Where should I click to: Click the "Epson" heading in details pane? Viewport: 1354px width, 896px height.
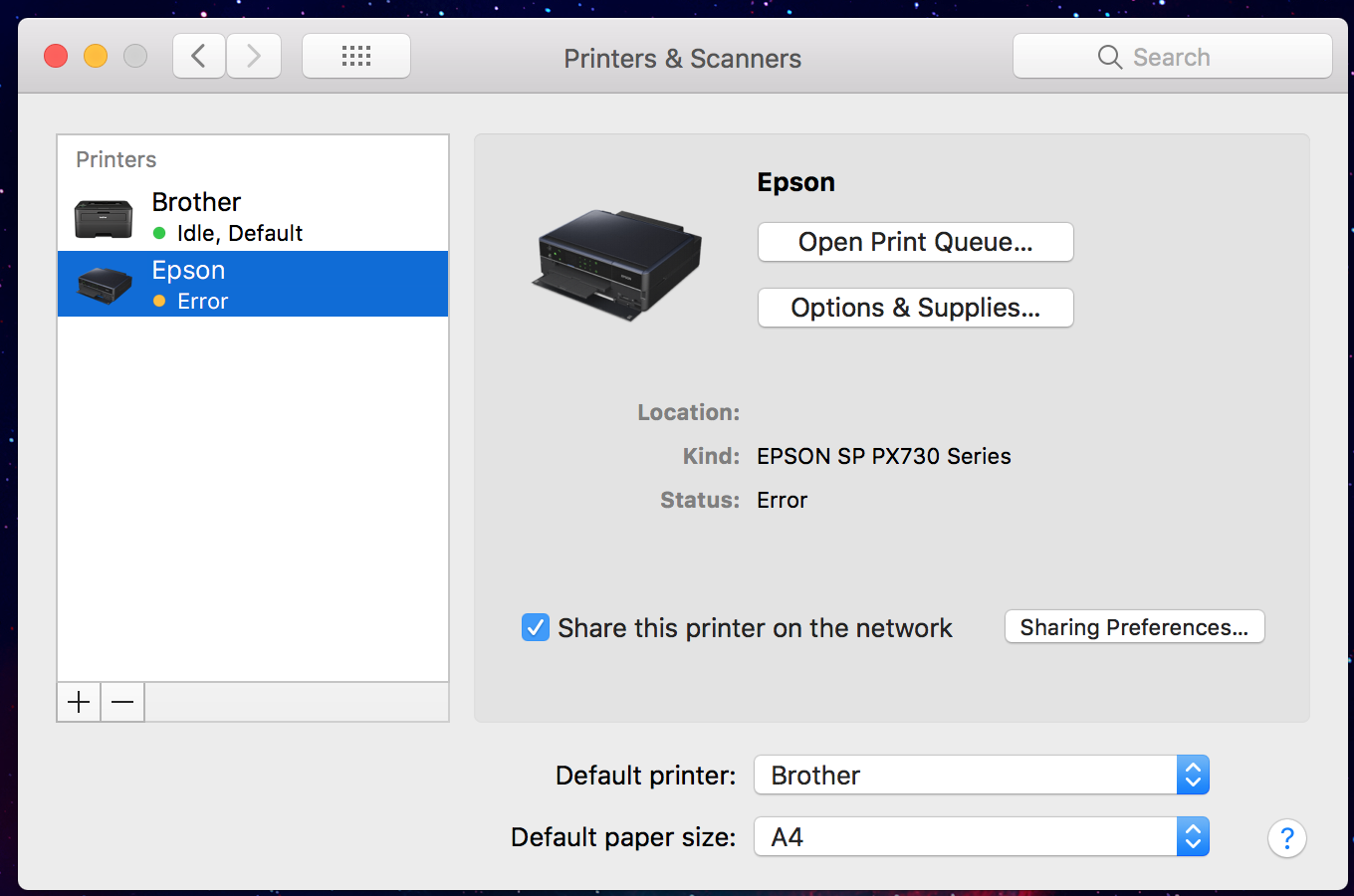796,182
